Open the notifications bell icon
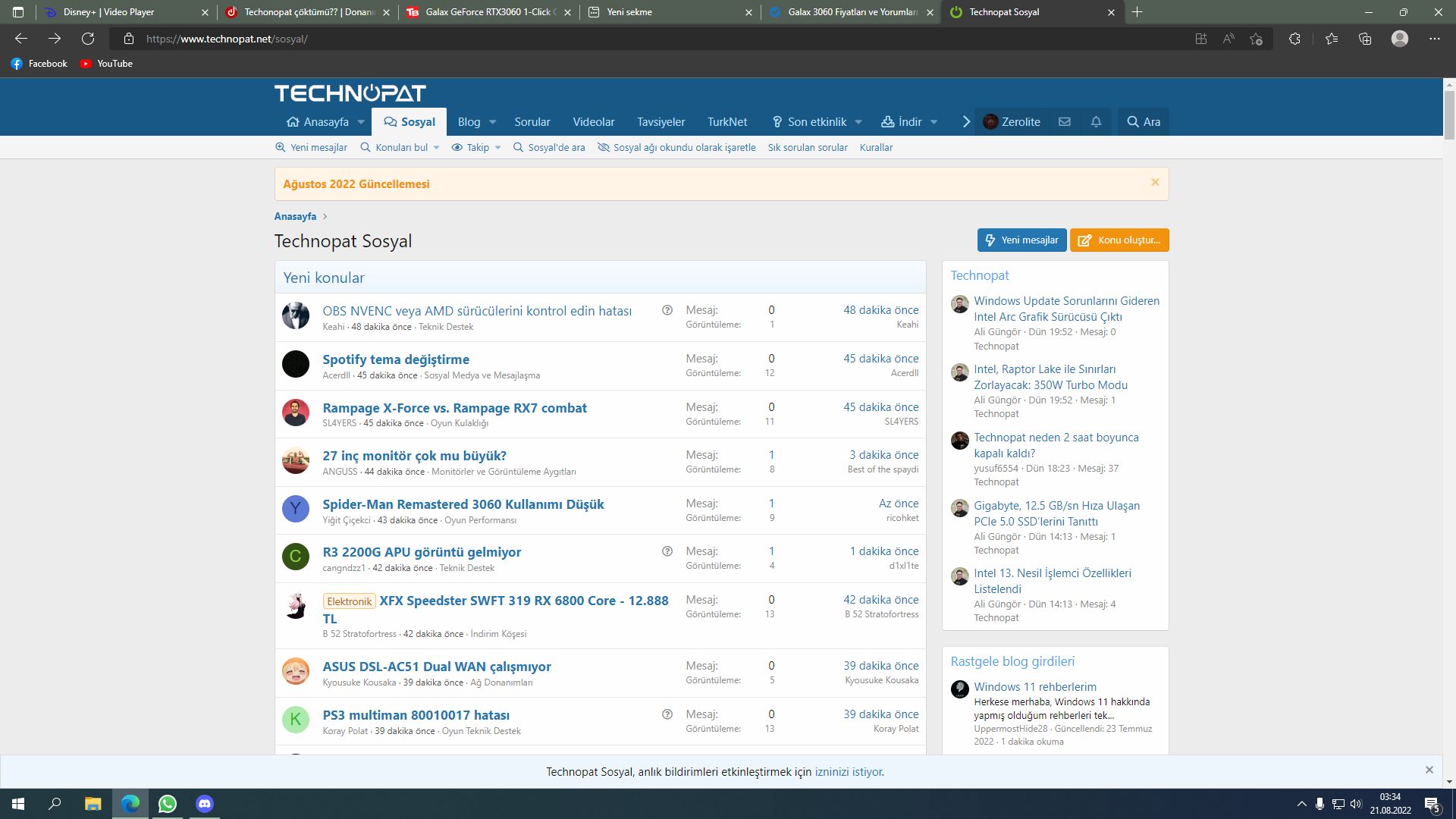 point(1096,121)
